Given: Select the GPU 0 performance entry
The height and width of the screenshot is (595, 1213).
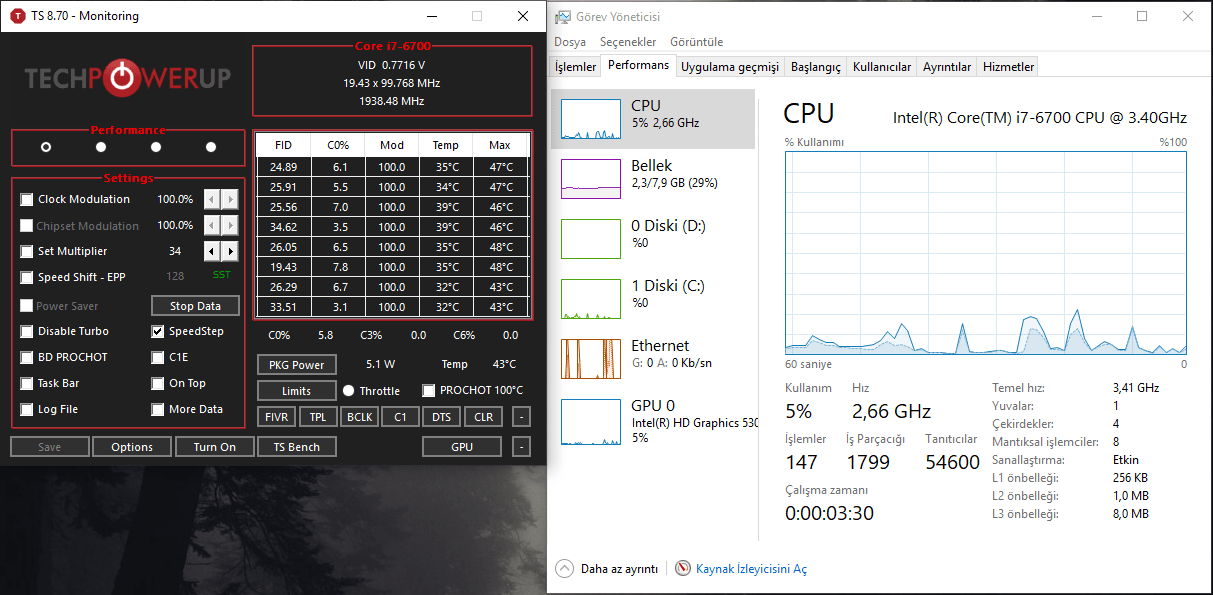Looking at the screenshot, I should (x=654, y=421).
